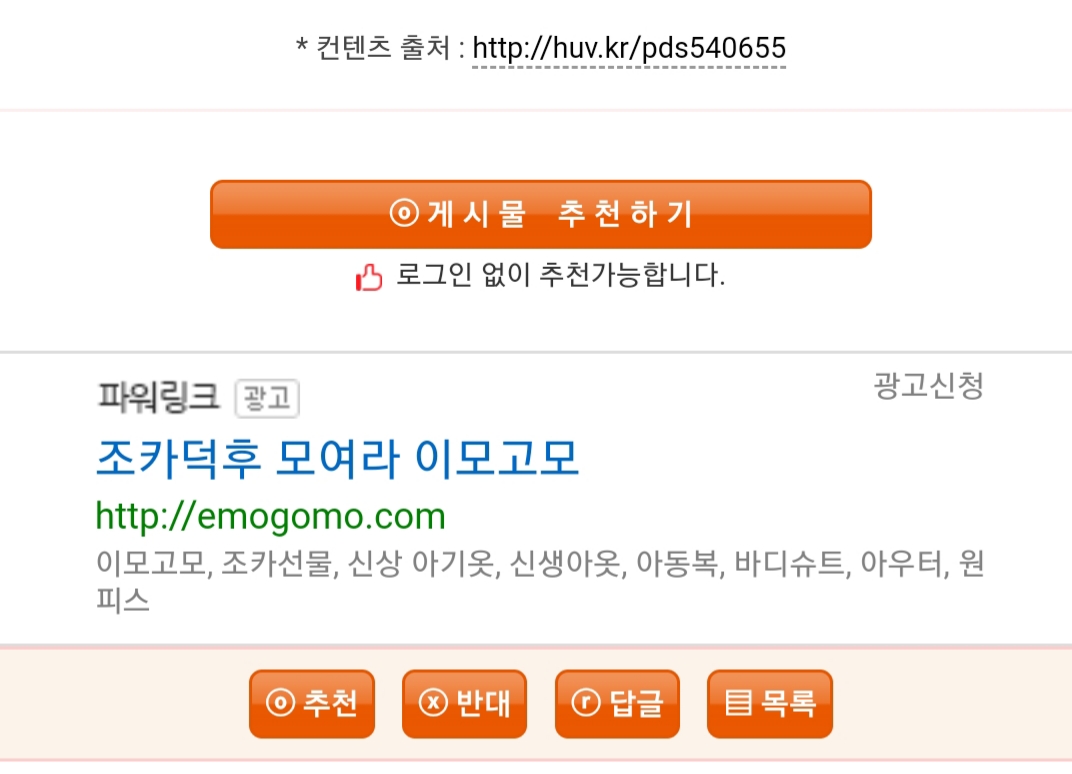Click the 파워링크 heading label
Image resolution: width=1072 pixels, height=774 pixels.
pyautogui.click(x=158, y=397)
